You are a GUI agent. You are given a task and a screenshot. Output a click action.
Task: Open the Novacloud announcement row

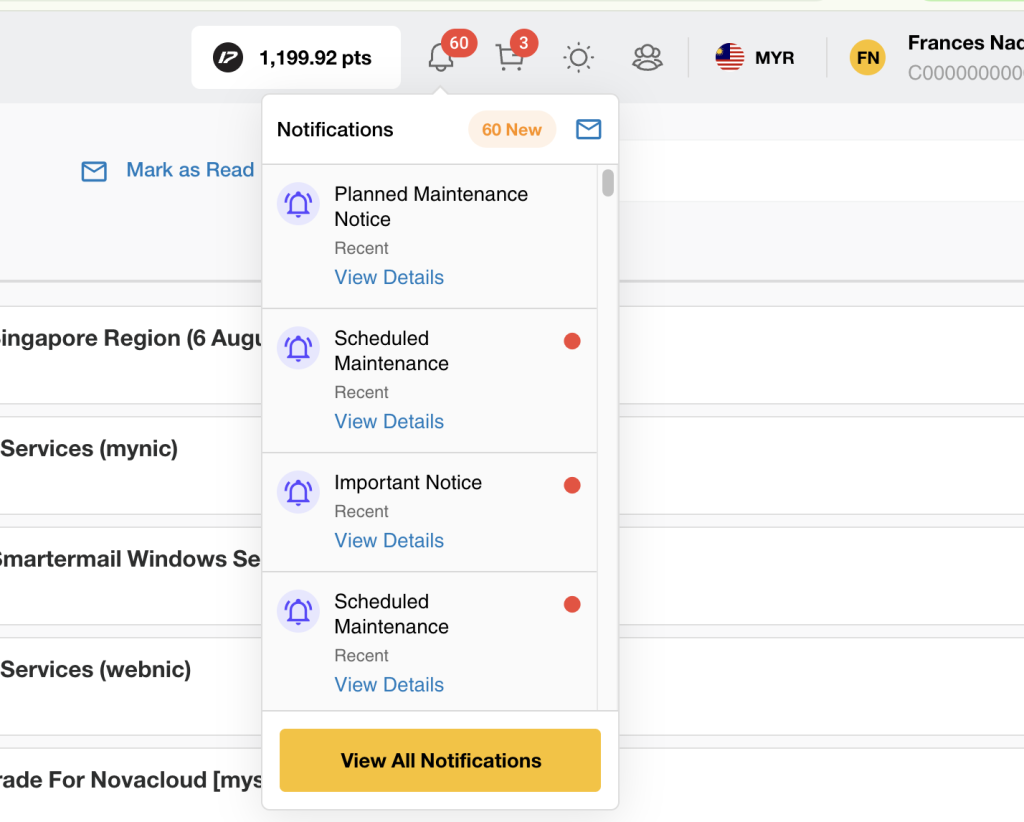(x=131, y=785)
